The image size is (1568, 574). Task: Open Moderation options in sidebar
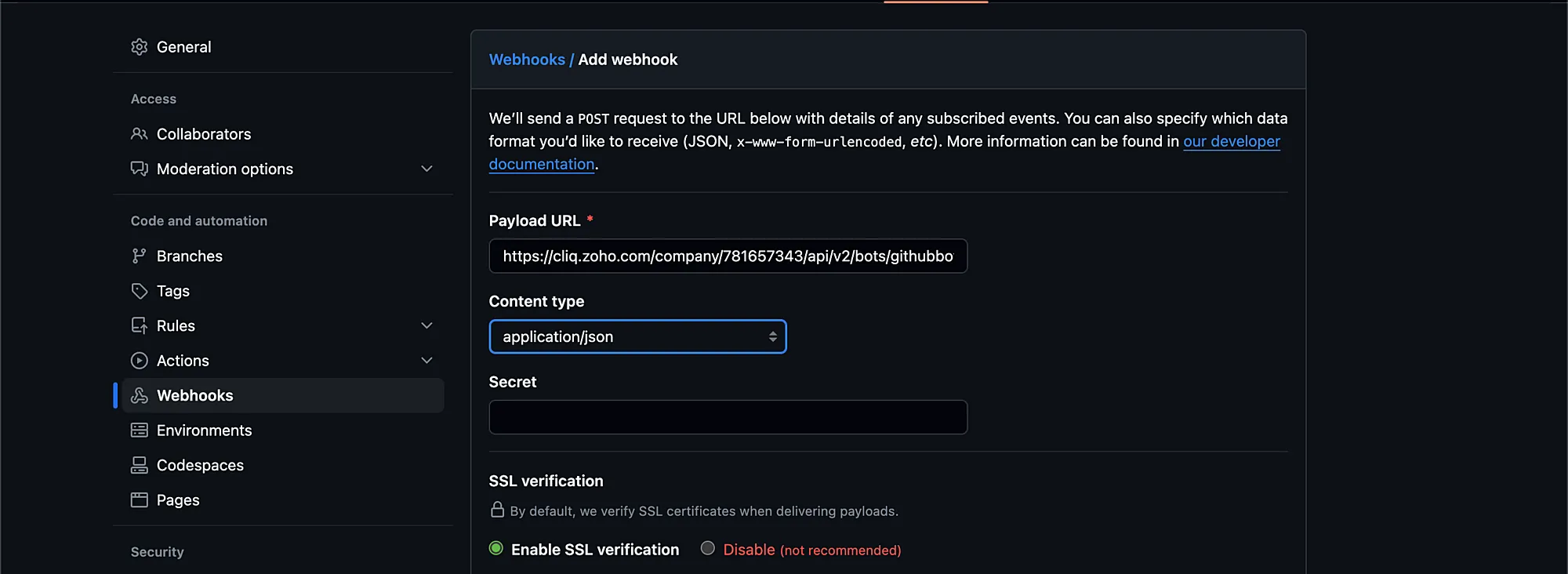(x=224, y=169)
